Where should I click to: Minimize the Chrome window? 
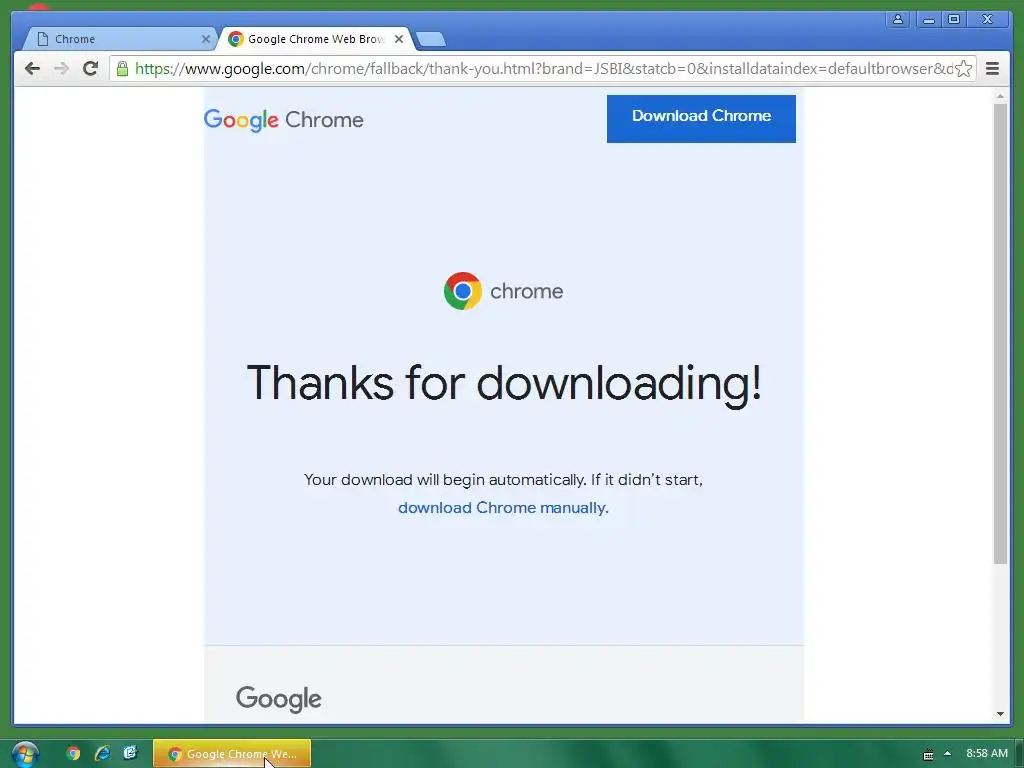[929, 19]
